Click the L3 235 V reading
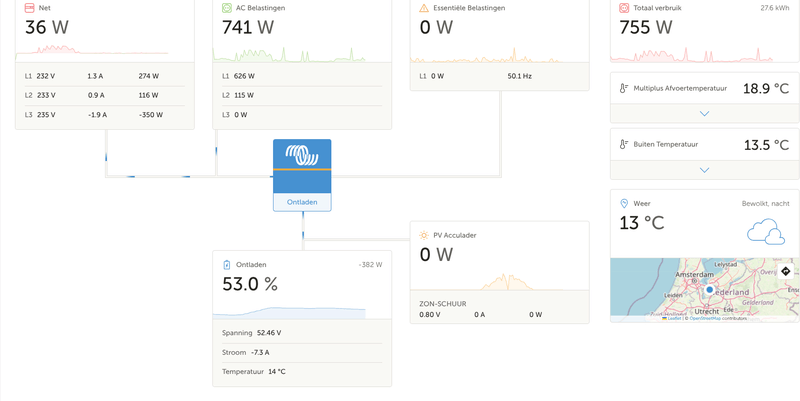 tap(40, 115)
